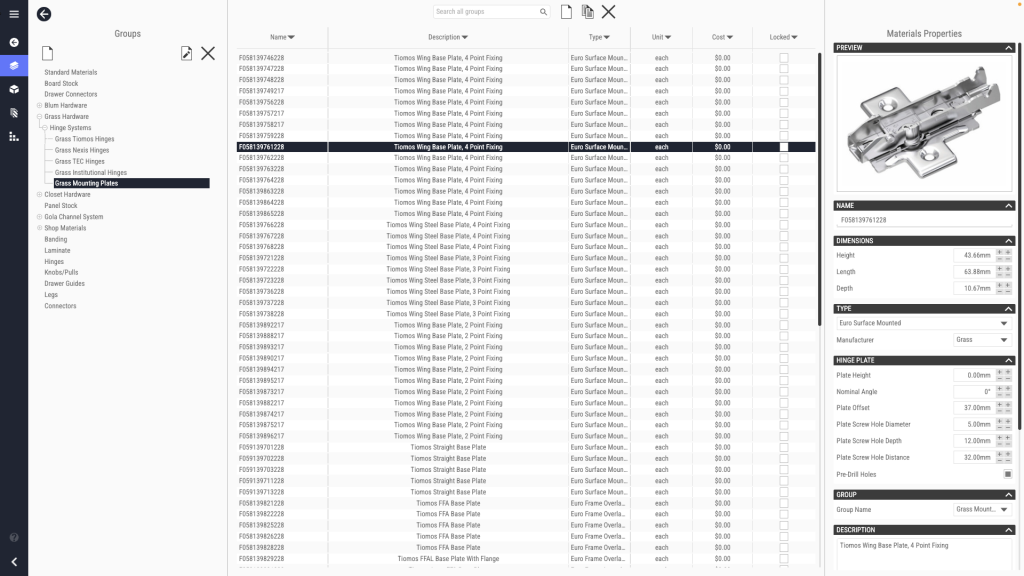Viewport: 1024px width, 576px height.
Task: Click the Search all groups field
Action: 487,12
